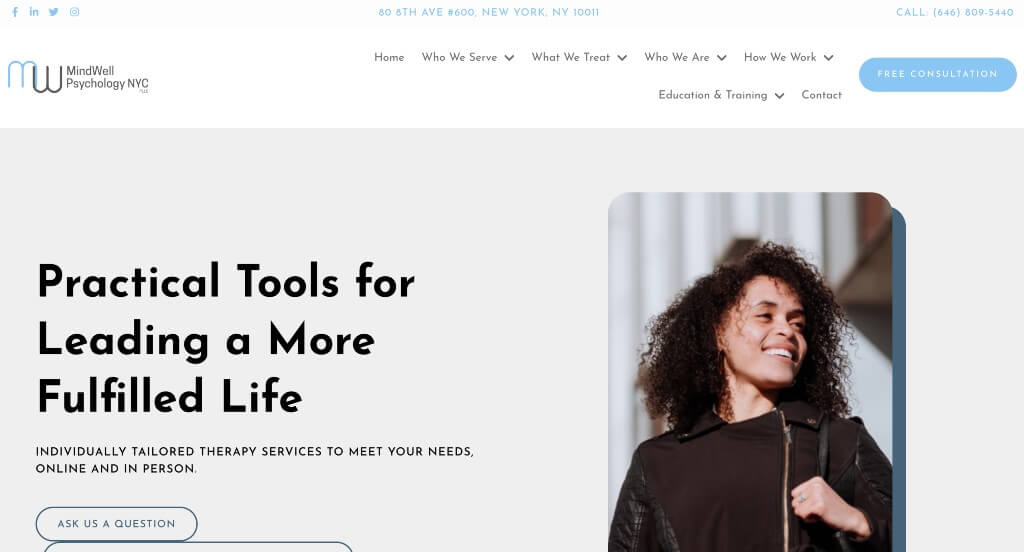Expand the Education & Training chevron
The image size is (1024, 552).
[x=779, y=96]
